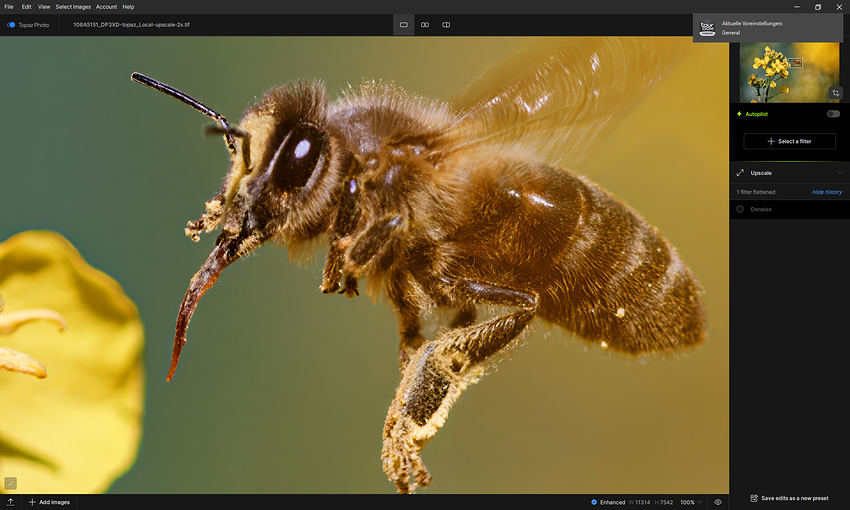This screenshot has width=850, height=510.
Task: Toggle the Autopilot switch
Action: pyautogui.click(x=833, y=114)
